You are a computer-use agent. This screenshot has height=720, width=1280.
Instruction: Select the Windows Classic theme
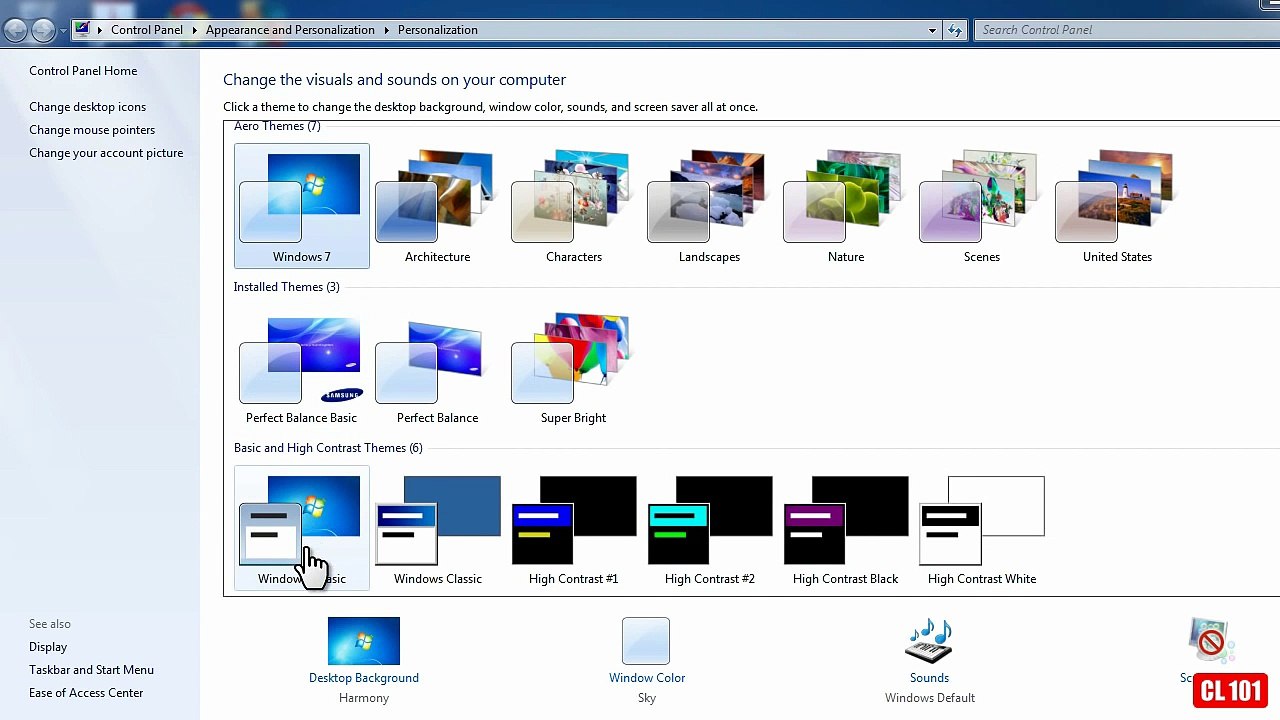click(437, 528)
